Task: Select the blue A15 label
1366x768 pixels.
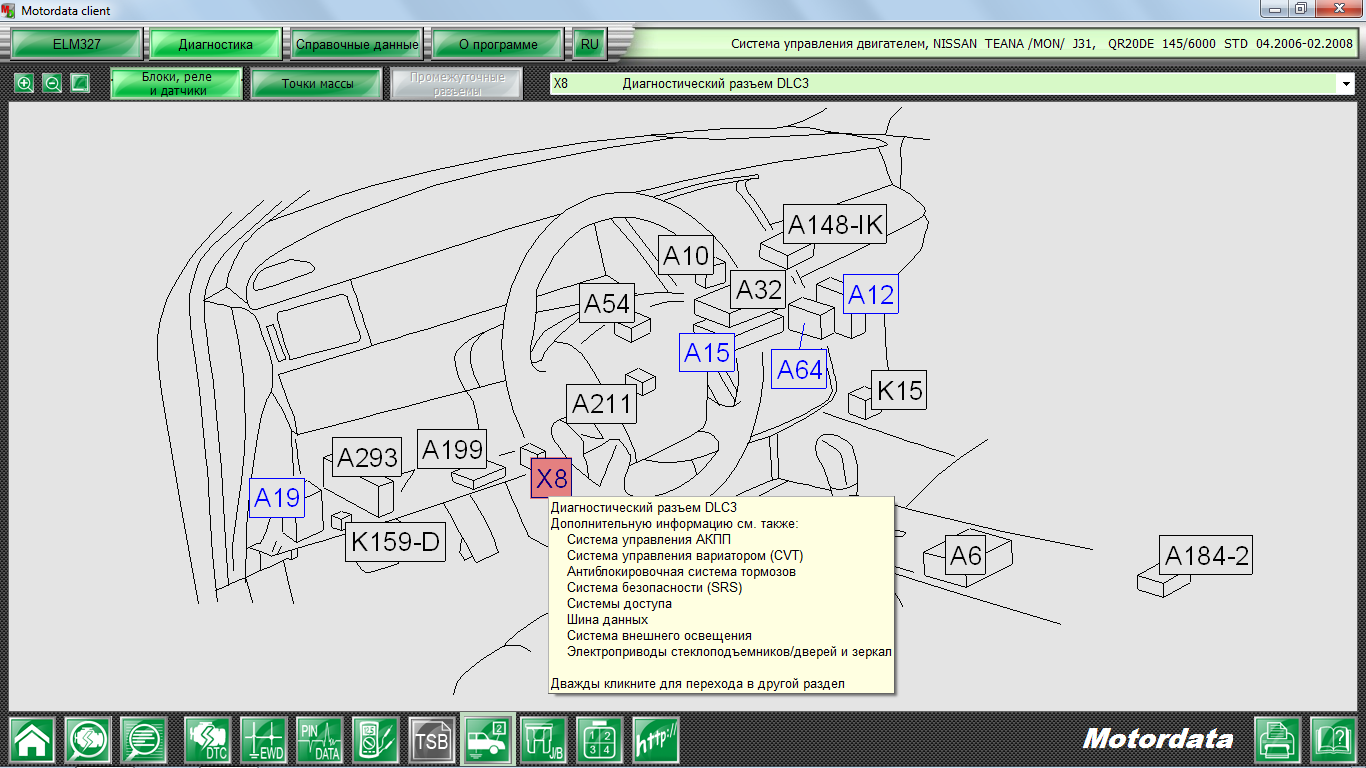Action: click(x=707, y=352)
